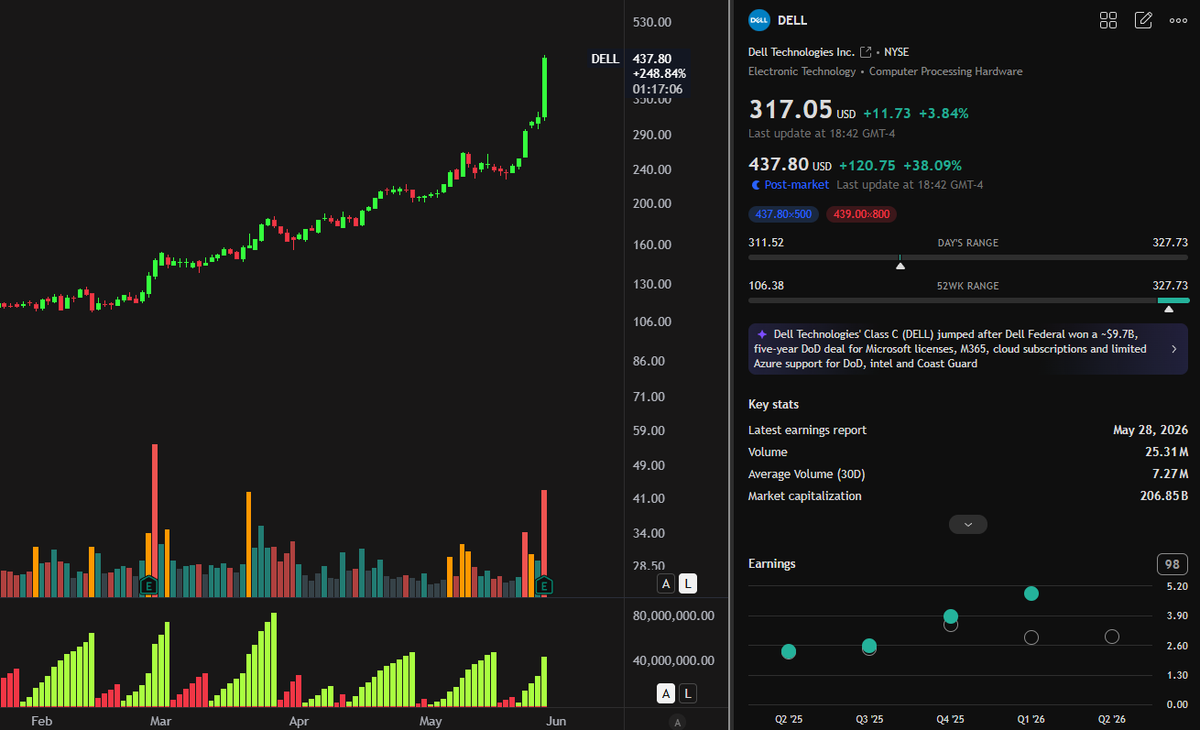The height and width of the screenshot is (730, 1200).
Task: Click the March earnings E marker on chart
Action: pyautogui.click(x=148, y=585)
